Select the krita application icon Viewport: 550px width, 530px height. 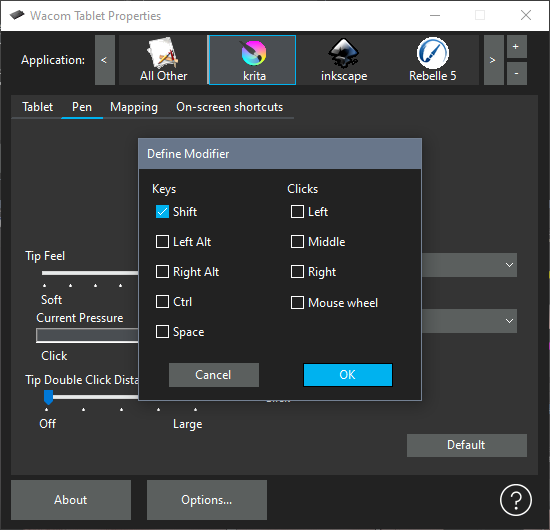pos(252,60)
